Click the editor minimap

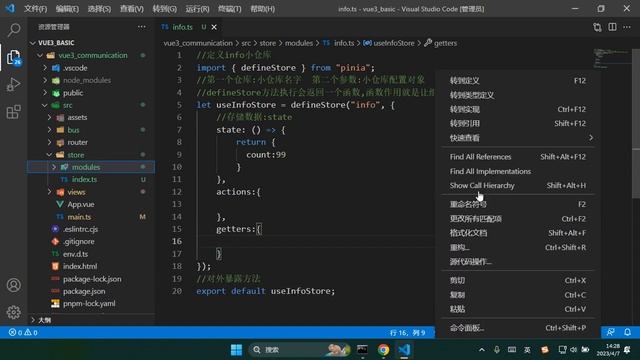[611, 58]
